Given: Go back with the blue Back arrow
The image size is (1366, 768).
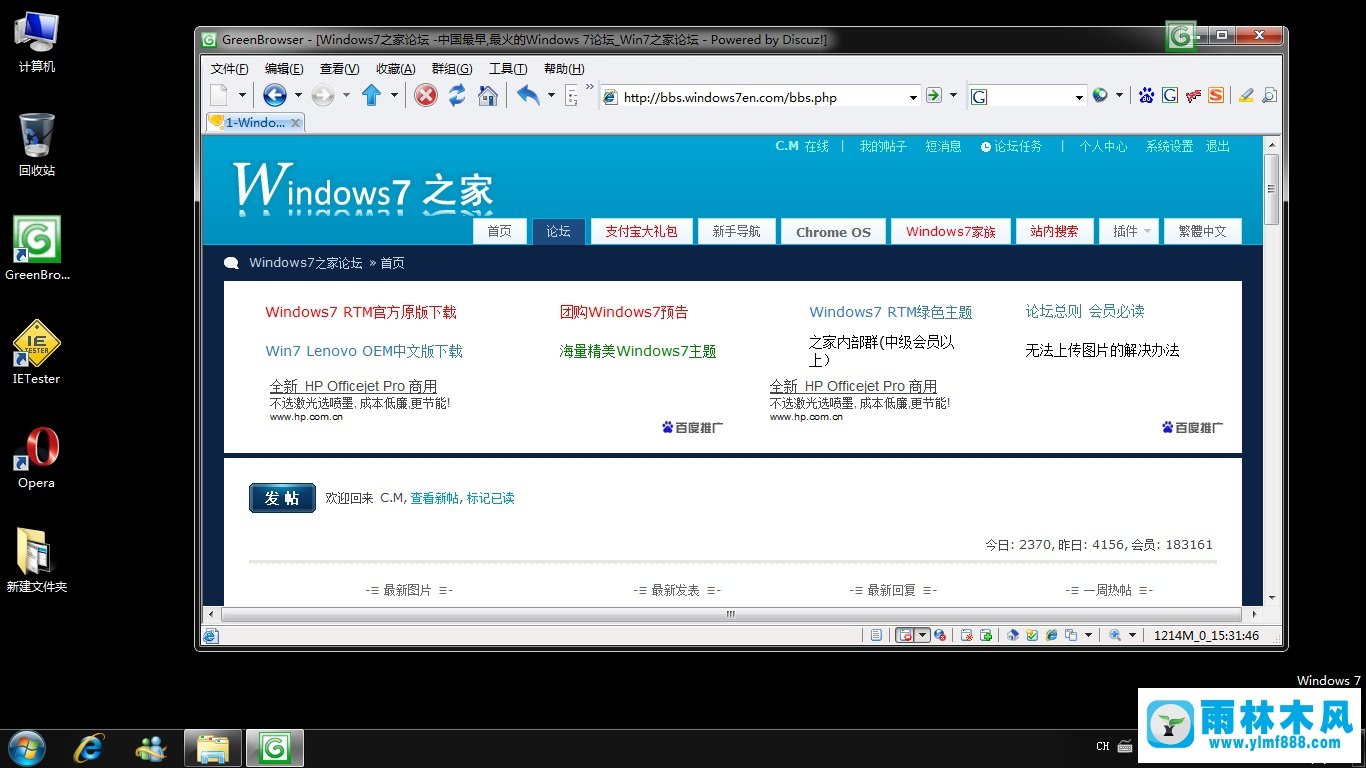Looking at the screenshot, I should click(x=275, y=95).
